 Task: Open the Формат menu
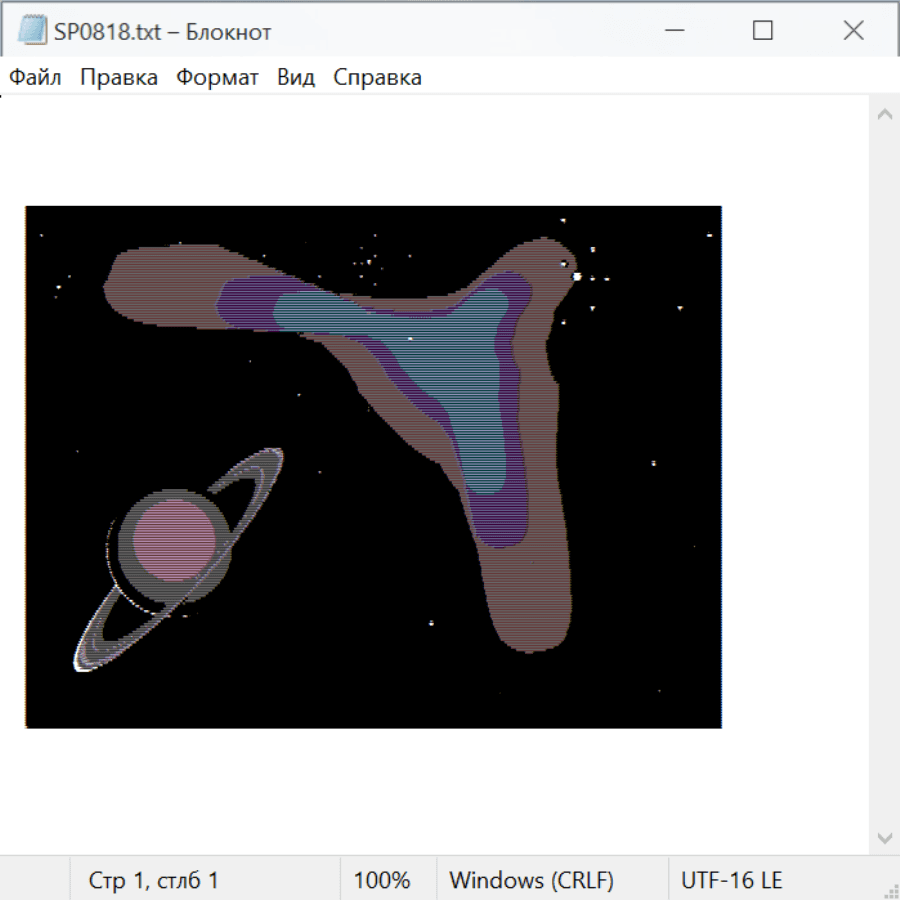(217, 78)
